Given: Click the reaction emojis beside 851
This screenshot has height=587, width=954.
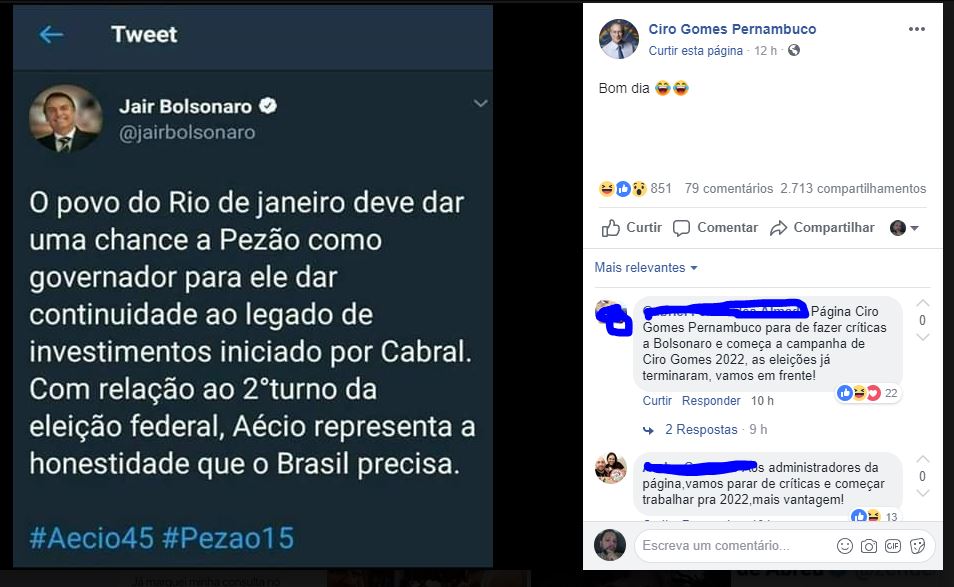Looking at the screenshot, I should point(622,189).
